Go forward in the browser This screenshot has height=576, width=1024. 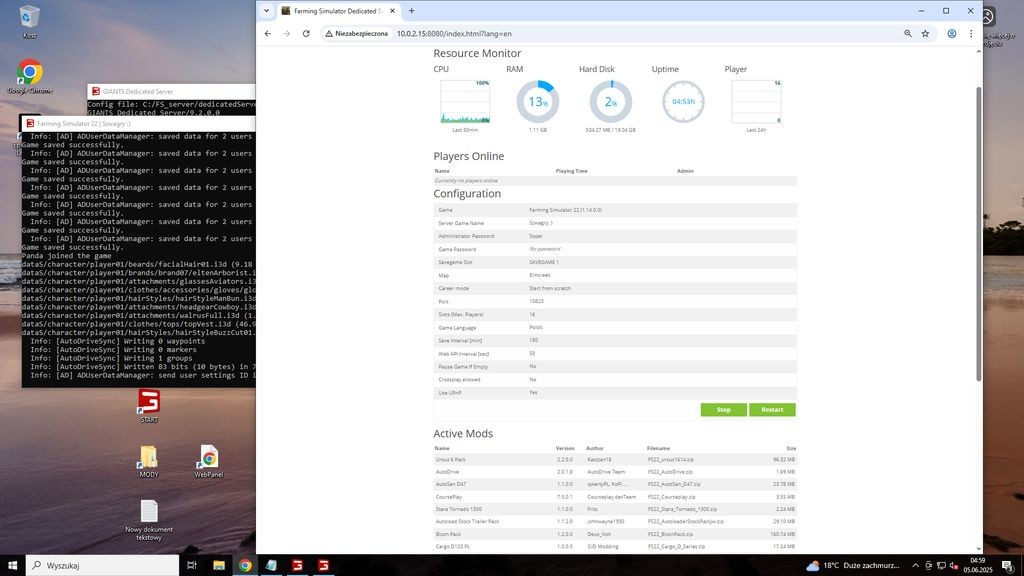pos(286,33)
